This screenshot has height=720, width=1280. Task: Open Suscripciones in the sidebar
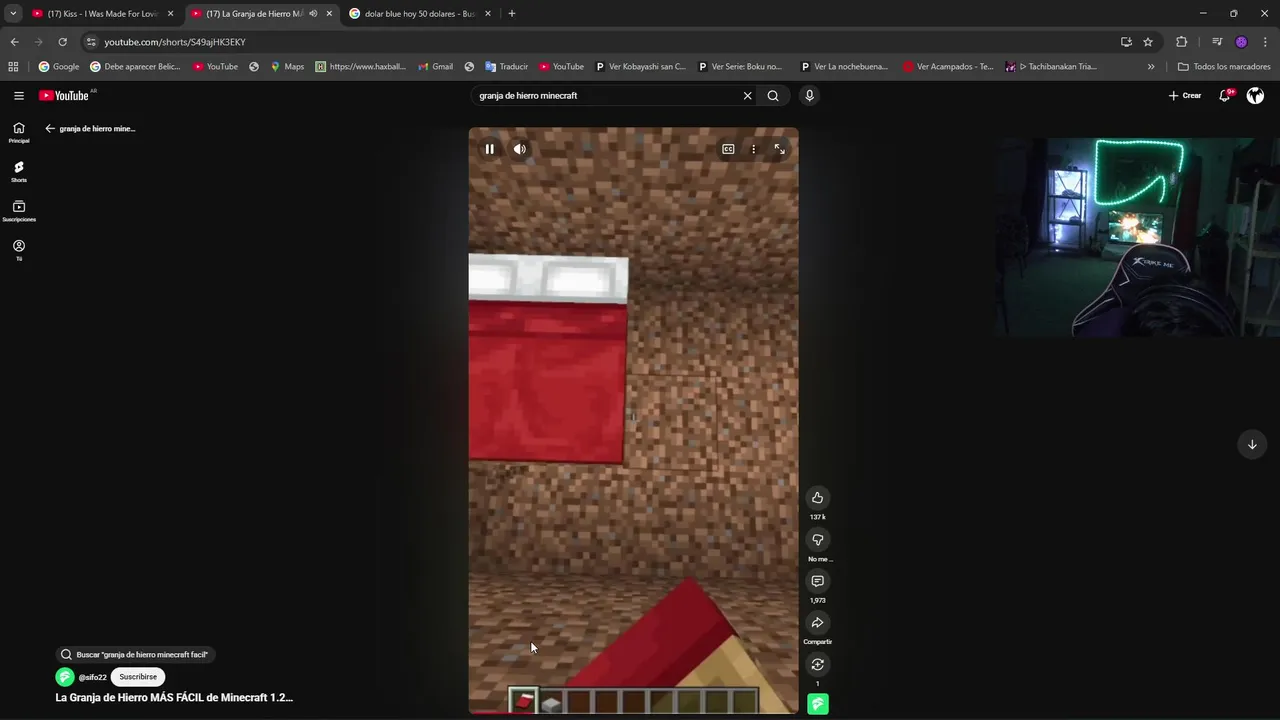pyautogui.click(x=19, y=211)
